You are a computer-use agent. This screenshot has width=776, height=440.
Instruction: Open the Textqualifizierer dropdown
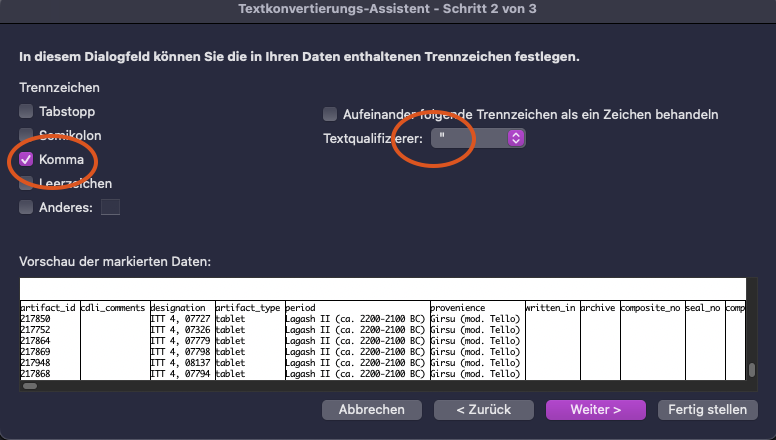click(478, 138)
